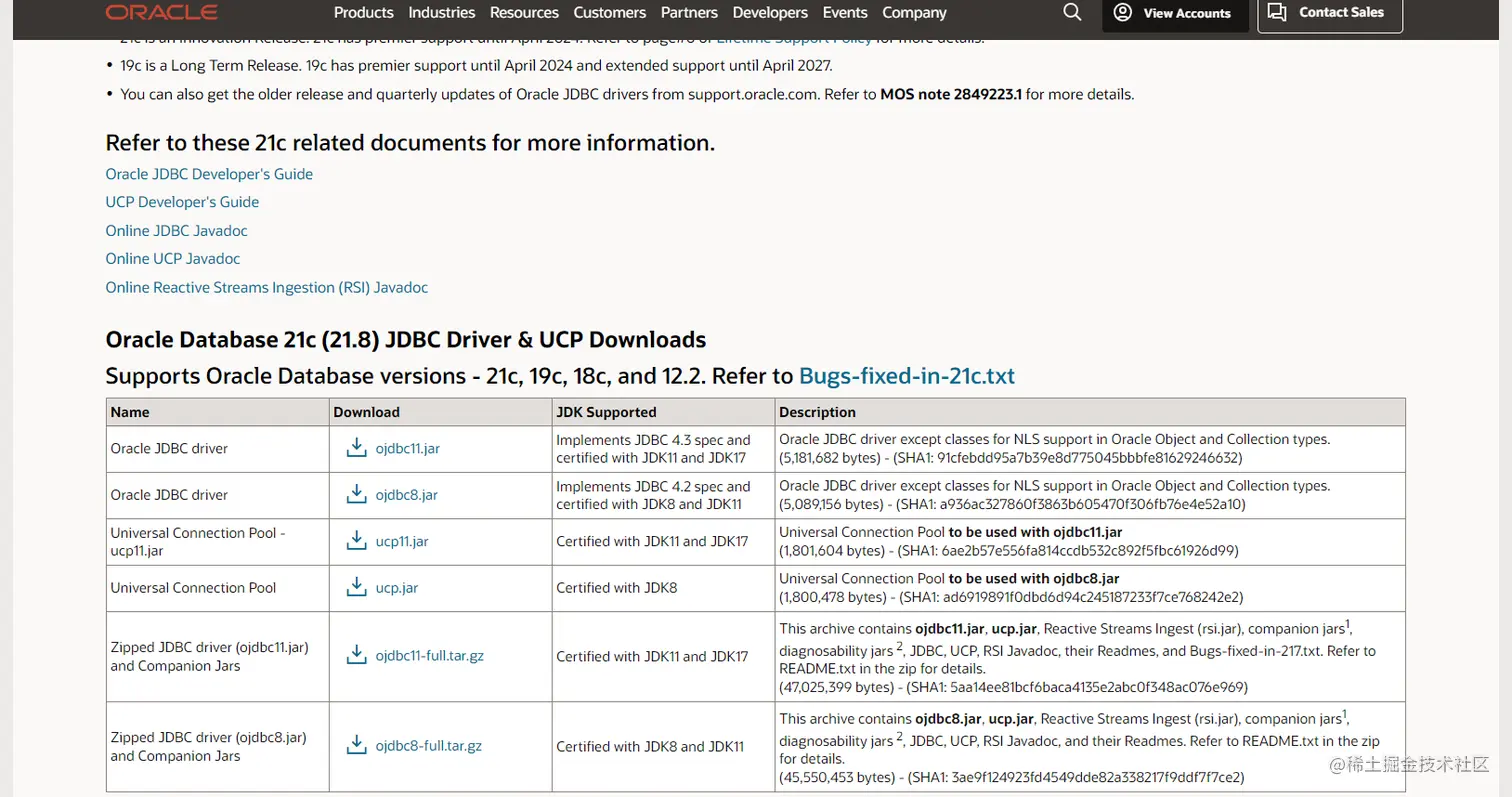Click download icon beside ojdbc11-full.tar.gz
1512x797 pixels.
pyautogui.click(x=356, y=656)
